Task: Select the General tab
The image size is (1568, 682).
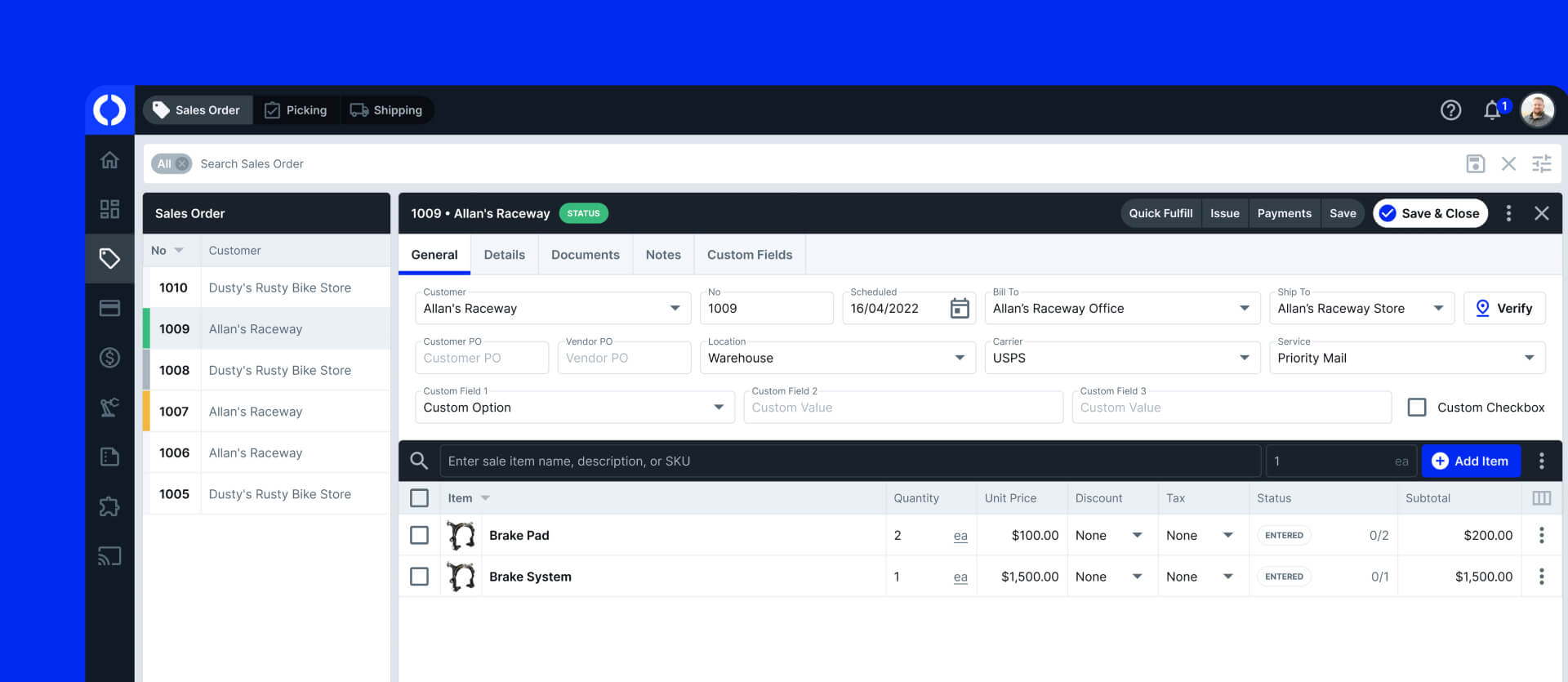Action: 434,255
